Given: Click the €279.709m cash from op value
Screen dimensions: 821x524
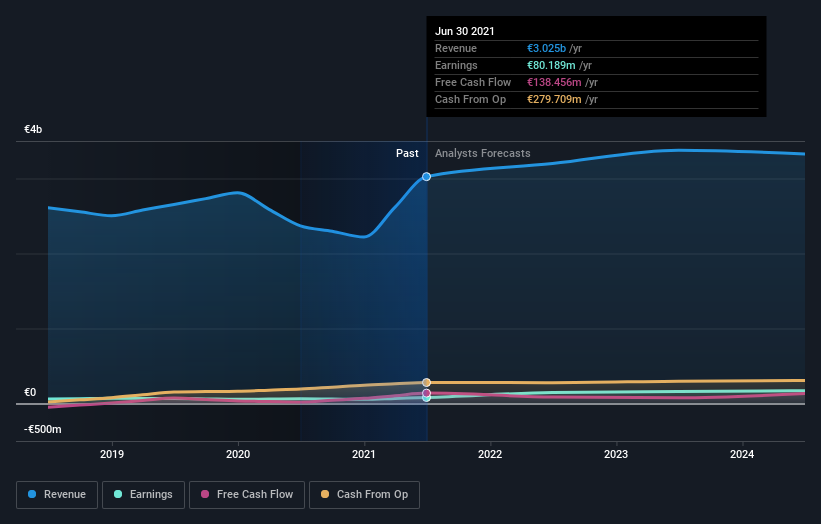Looking at the screenshot, I should click(554, 99).
